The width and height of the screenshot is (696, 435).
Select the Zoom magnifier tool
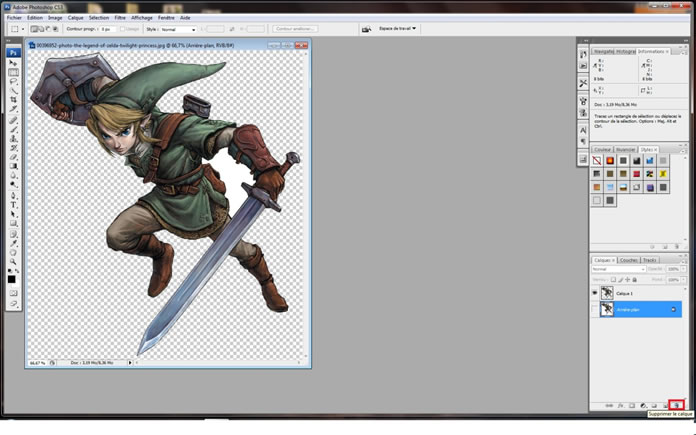(x=13, y=262)
